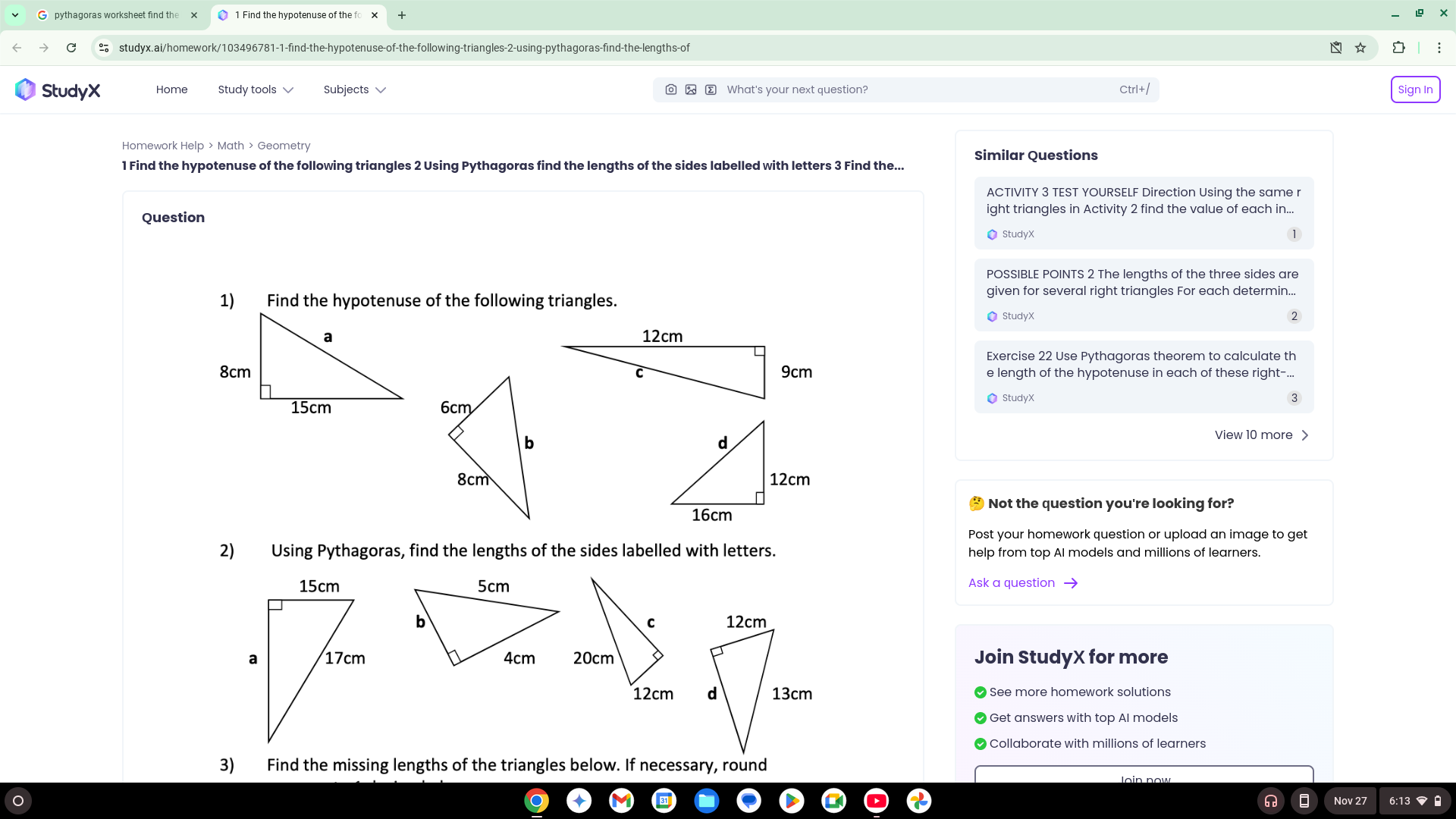1456x819 pixels.
Task: Open Gmail from the shelf
Action: (x=621, y=801)
